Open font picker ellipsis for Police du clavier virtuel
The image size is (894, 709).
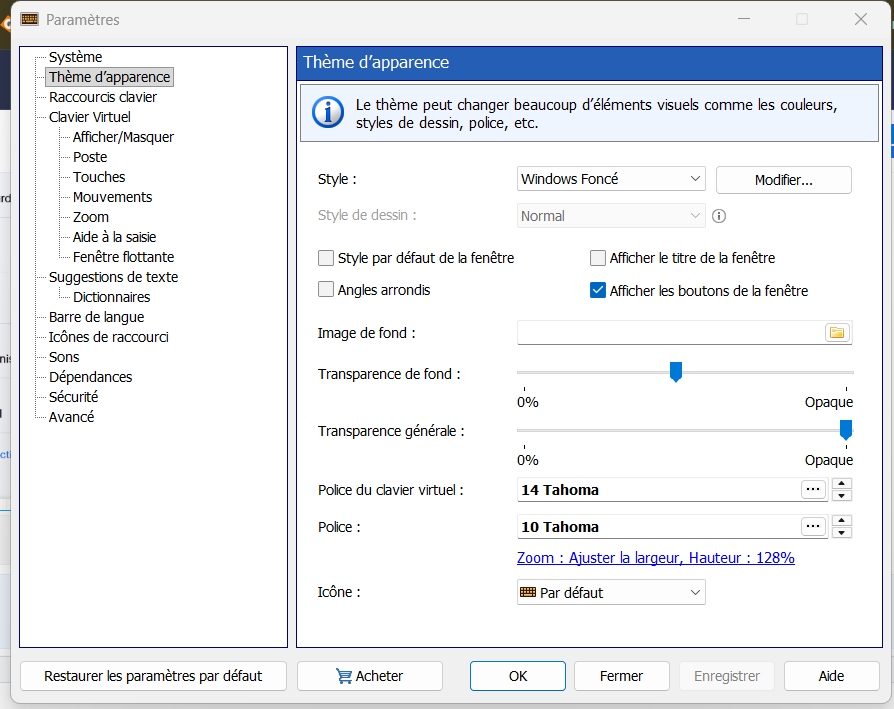coord(813,489)
